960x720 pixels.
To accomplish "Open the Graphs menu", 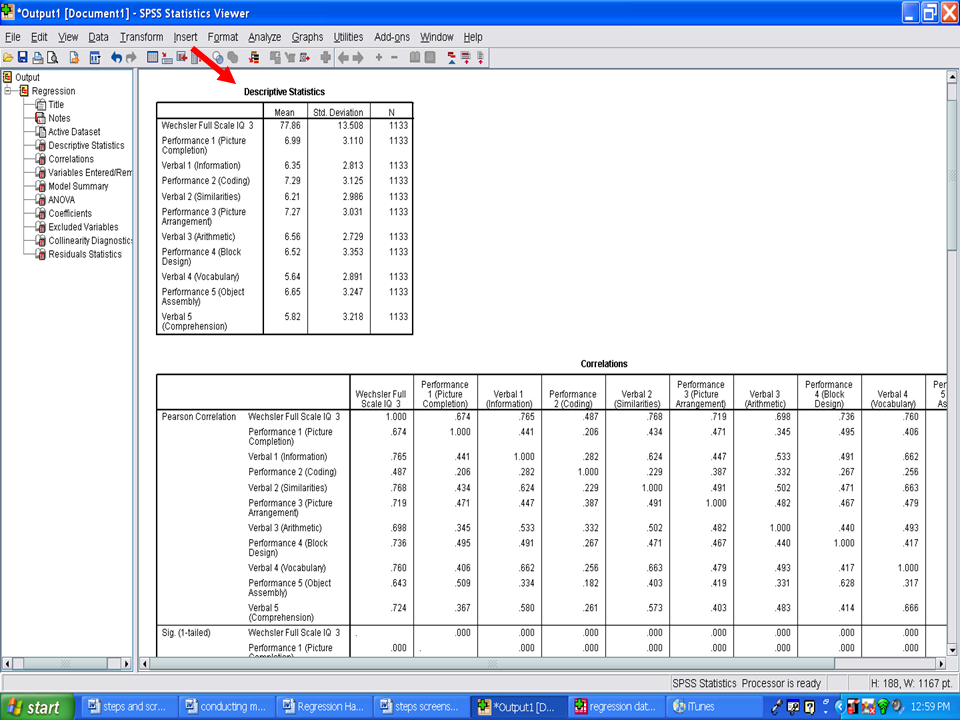I will click(x=307, y=37).
